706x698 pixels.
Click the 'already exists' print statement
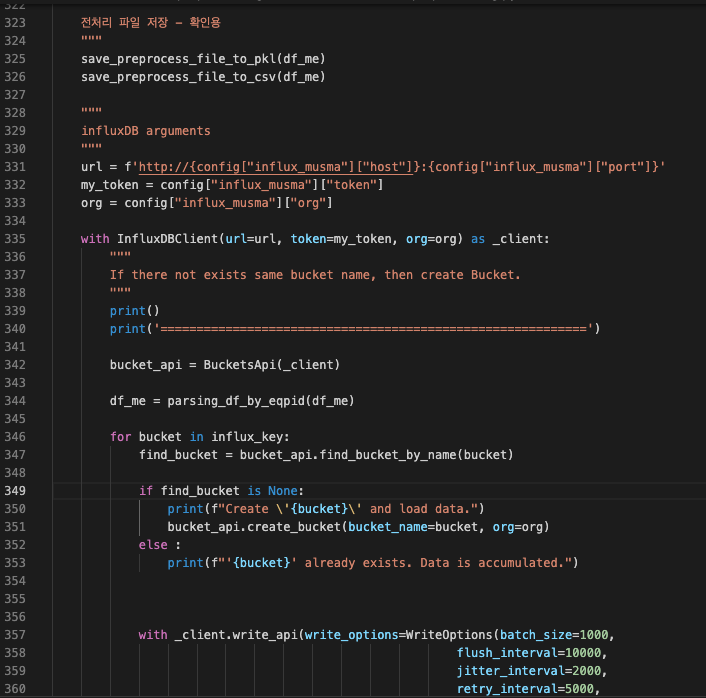(373, 563)
